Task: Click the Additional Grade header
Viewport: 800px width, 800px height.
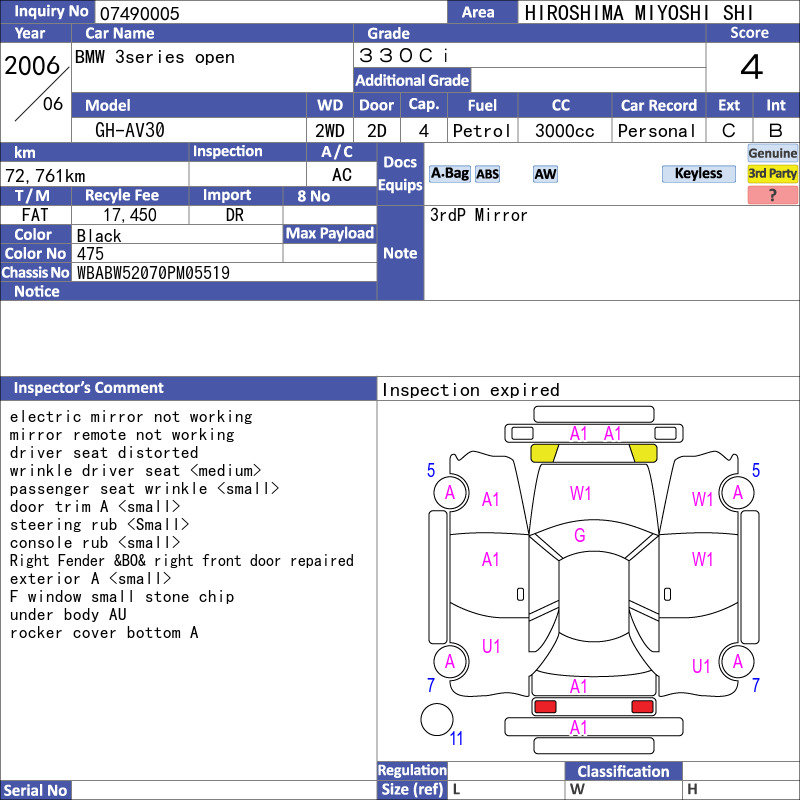Action: pos(412,80)
